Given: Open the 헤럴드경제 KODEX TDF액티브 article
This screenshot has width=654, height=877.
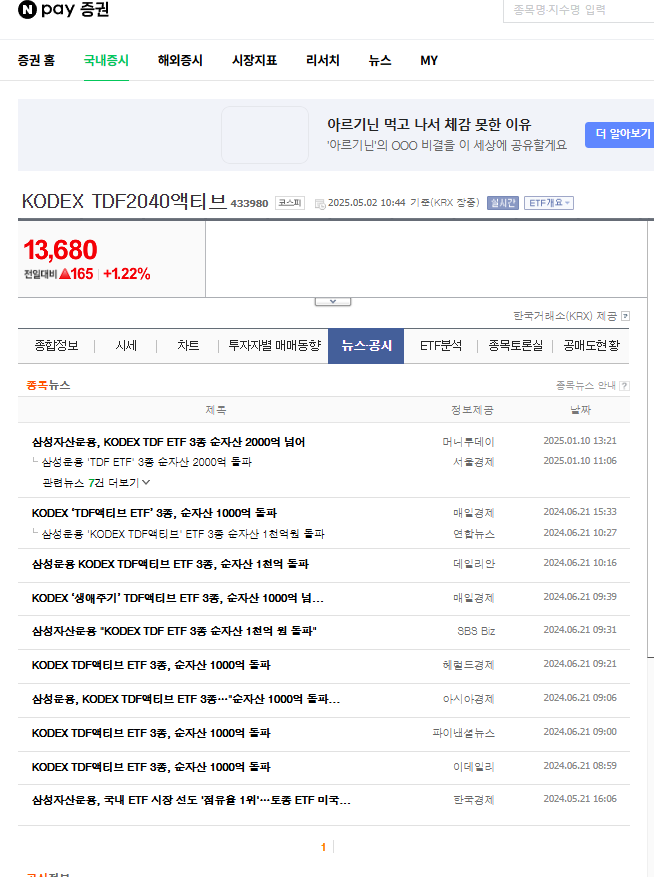Looking at the screenshot, I should [x=151, y=666].
